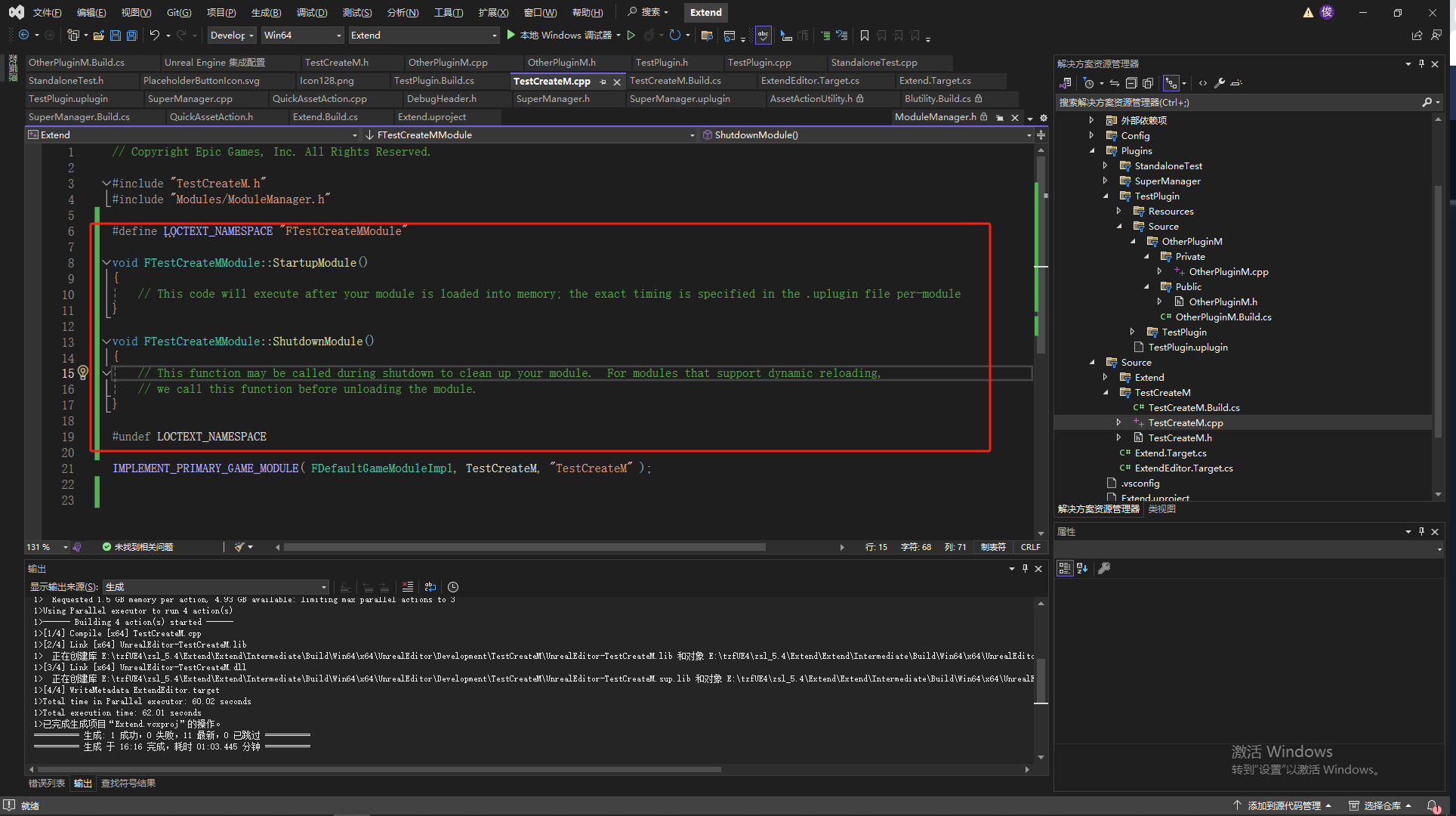1456x816 pixels.
Task: Open the Develop configuration dropdown
Action: coord(231,36)
